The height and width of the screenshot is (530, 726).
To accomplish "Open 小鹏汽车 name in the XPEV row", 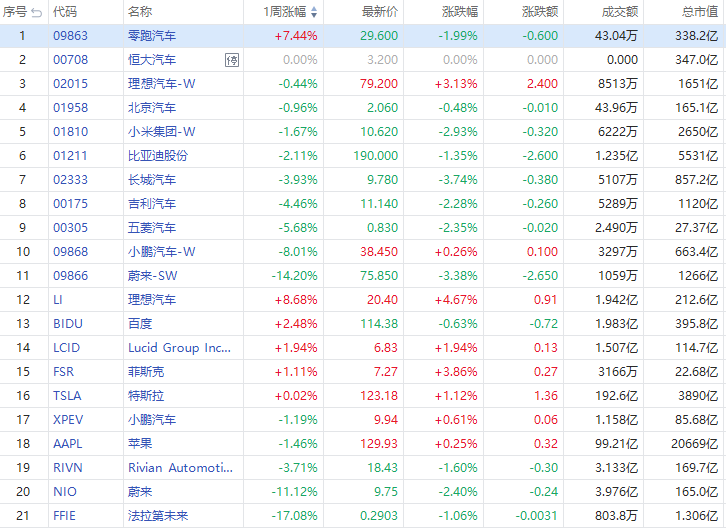I will pyautogui.click(x=152, y=420).
